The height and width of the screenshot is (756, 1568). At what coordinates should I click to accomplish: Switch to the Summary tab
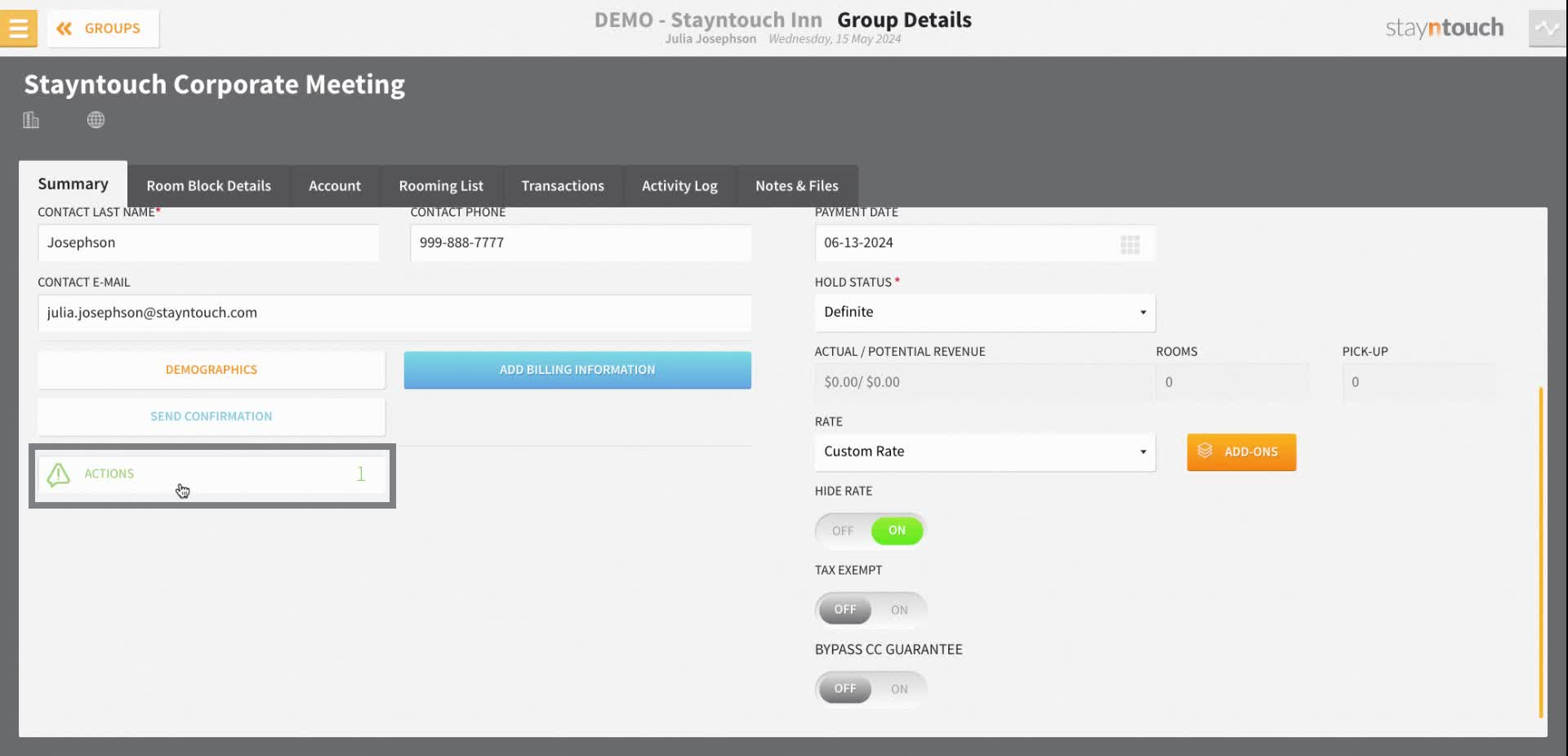[x=73, y=184]
